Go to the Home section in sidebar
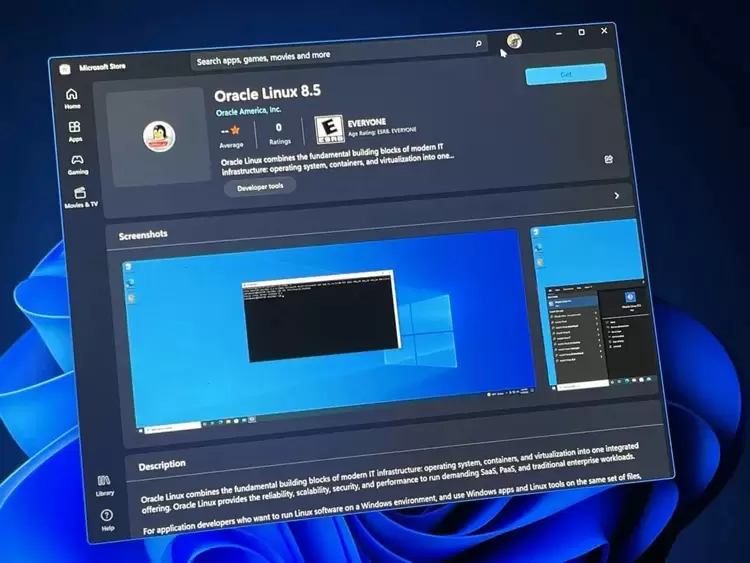The height and width of the screenshot is (563, 750). pyautogui.click(x=71, y=98)
